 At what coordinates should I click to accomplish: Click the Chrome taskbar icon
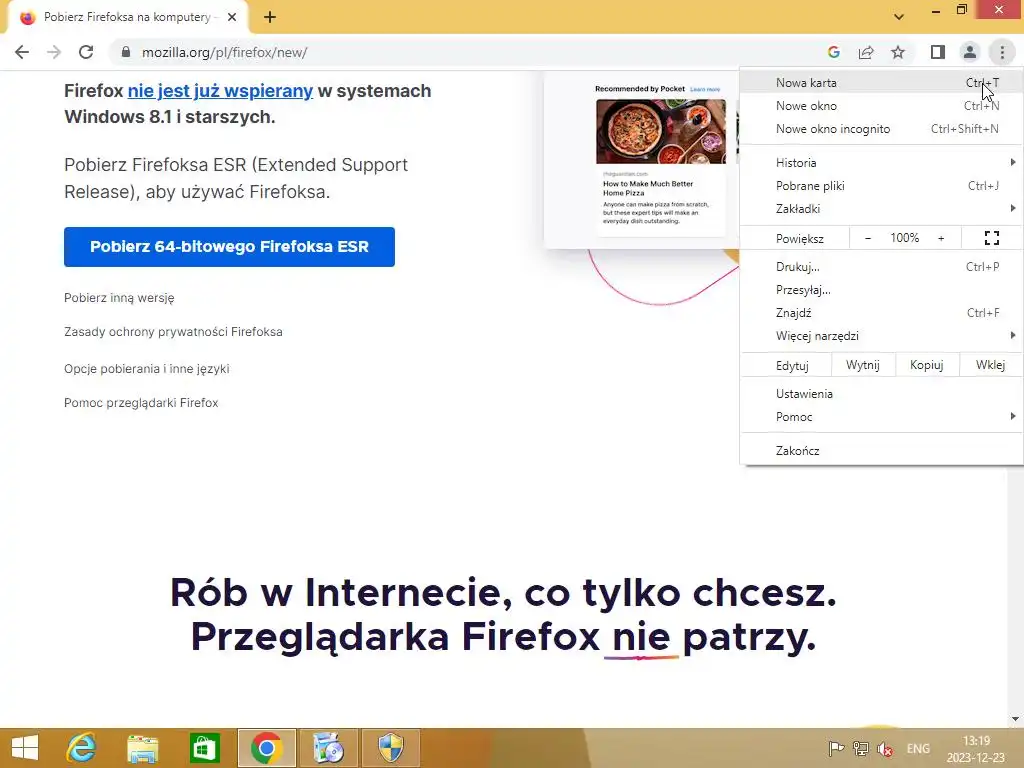[x=266, y=748]
